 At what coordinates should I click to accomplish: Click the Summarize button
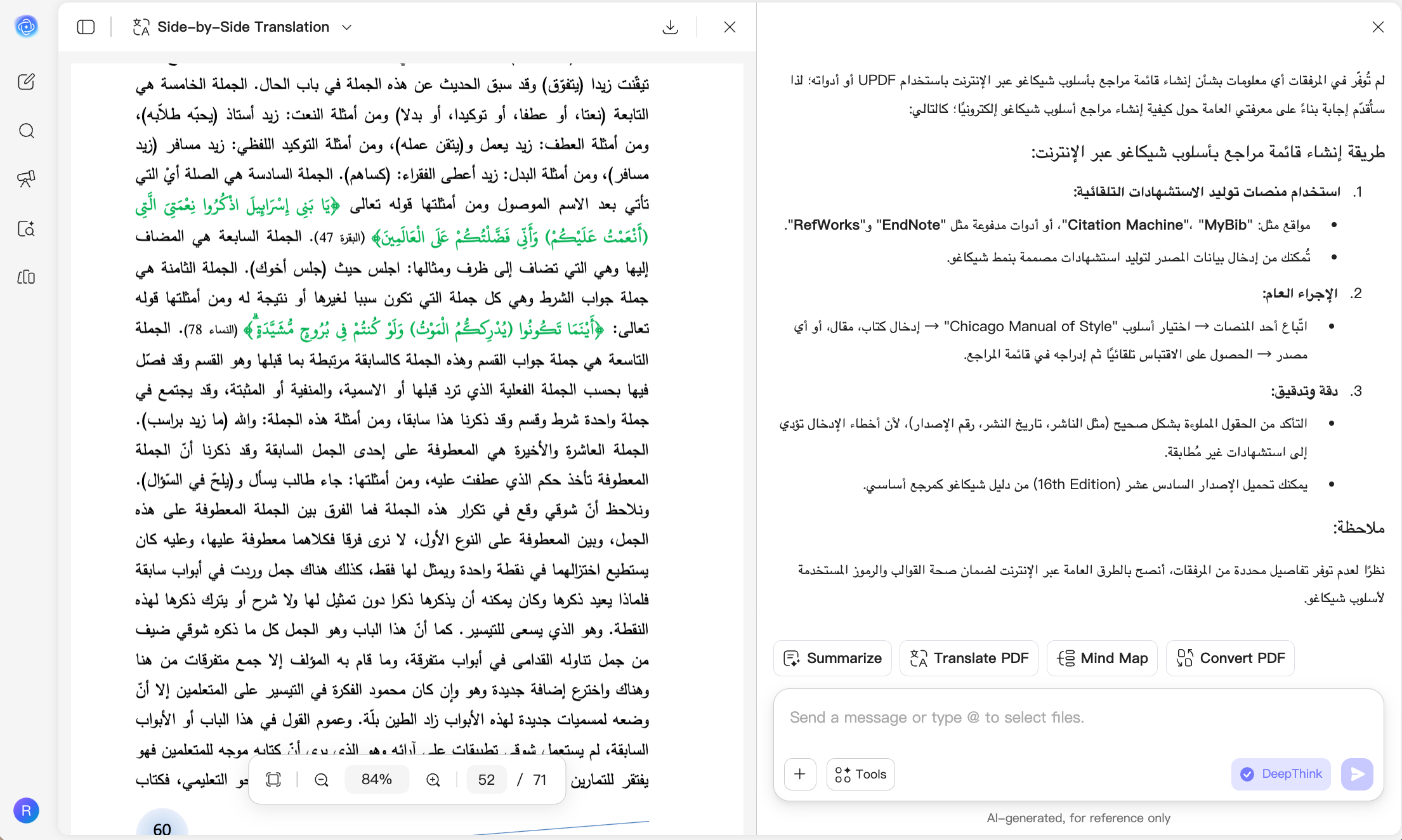[832, 658]
